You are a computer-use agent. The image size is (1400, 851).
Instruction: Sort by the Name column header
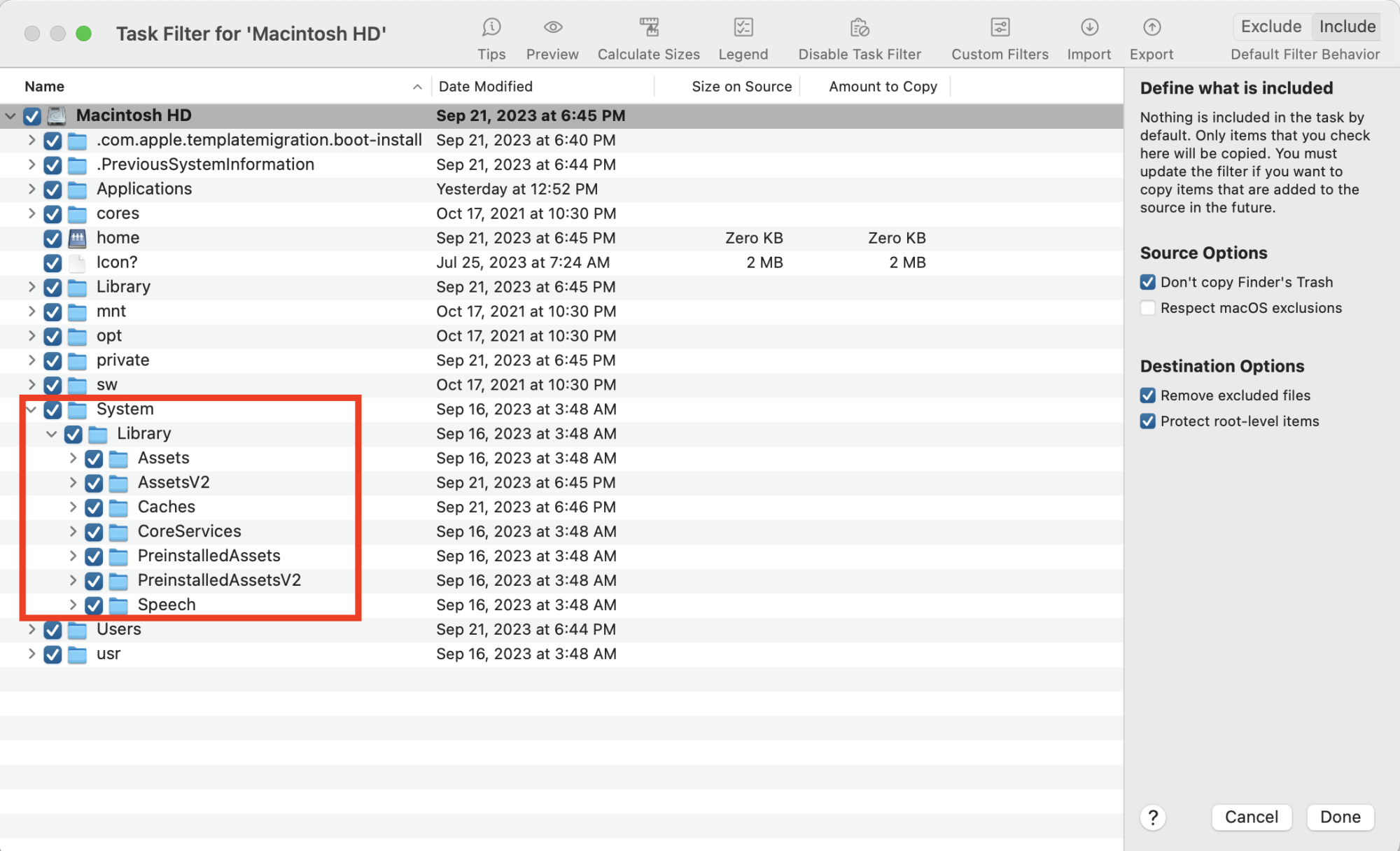click(x=44, y=85)
